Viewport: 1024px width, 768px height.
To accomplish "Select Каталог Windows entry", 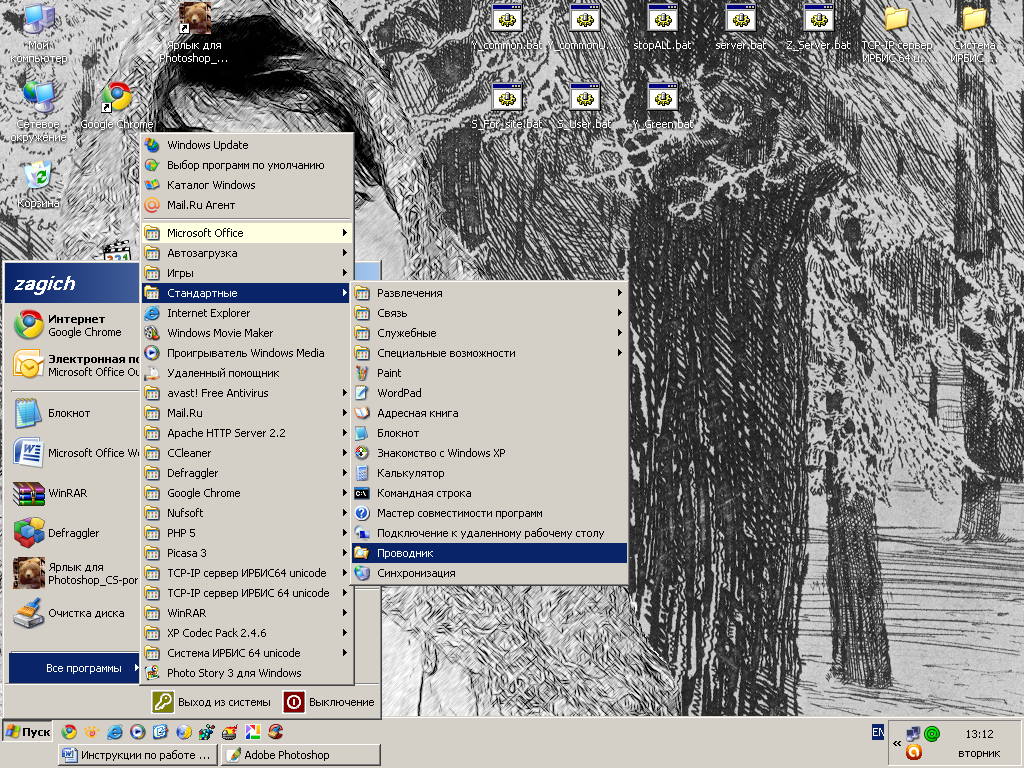I will pos(248,185).
